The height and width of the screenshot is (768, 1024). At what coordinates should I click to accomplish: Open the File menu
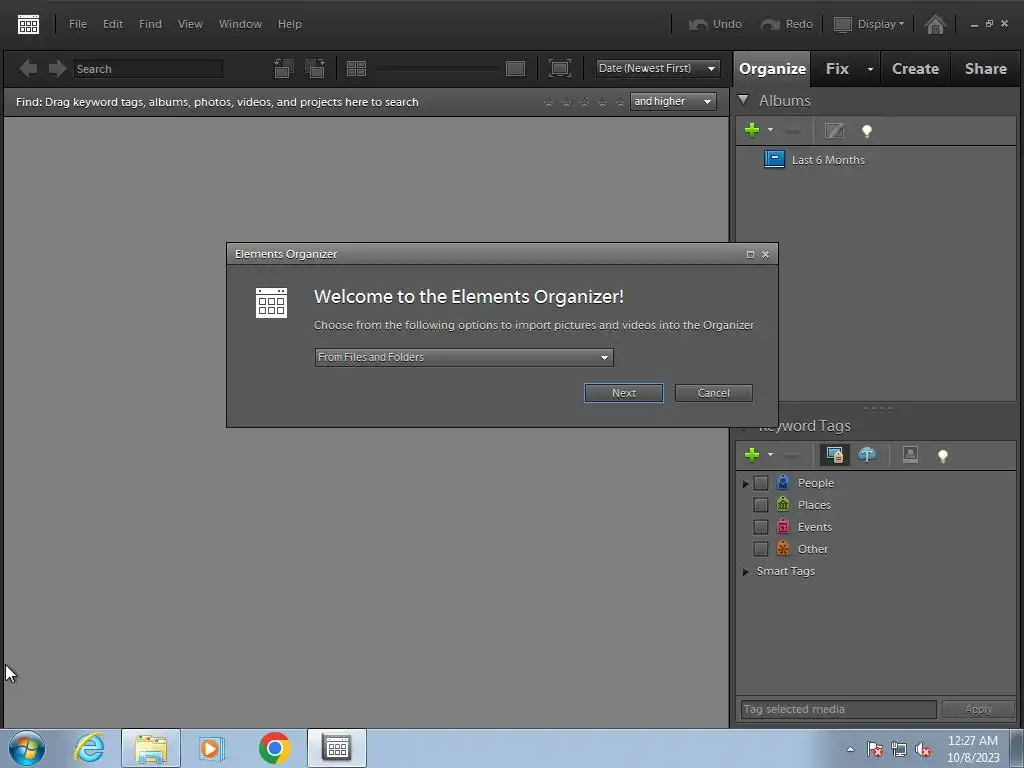point(78,24)
